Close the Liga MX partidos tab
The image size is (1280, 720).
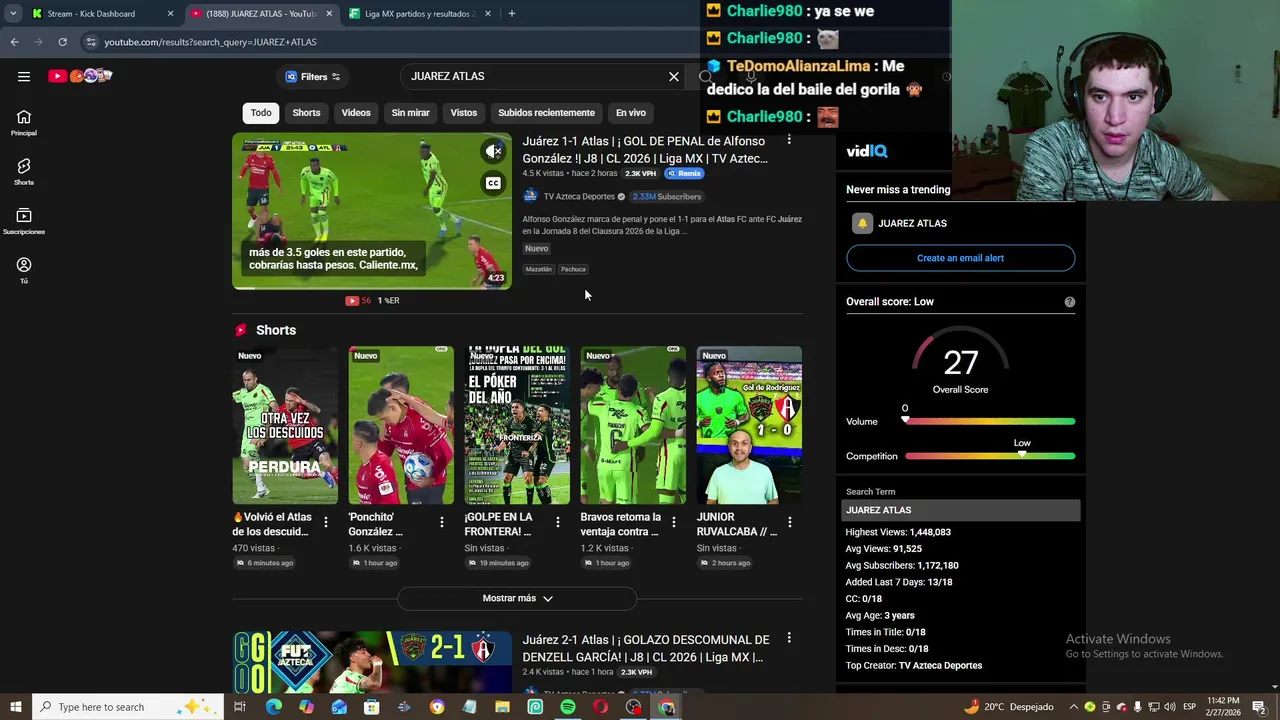click(488, 13)
